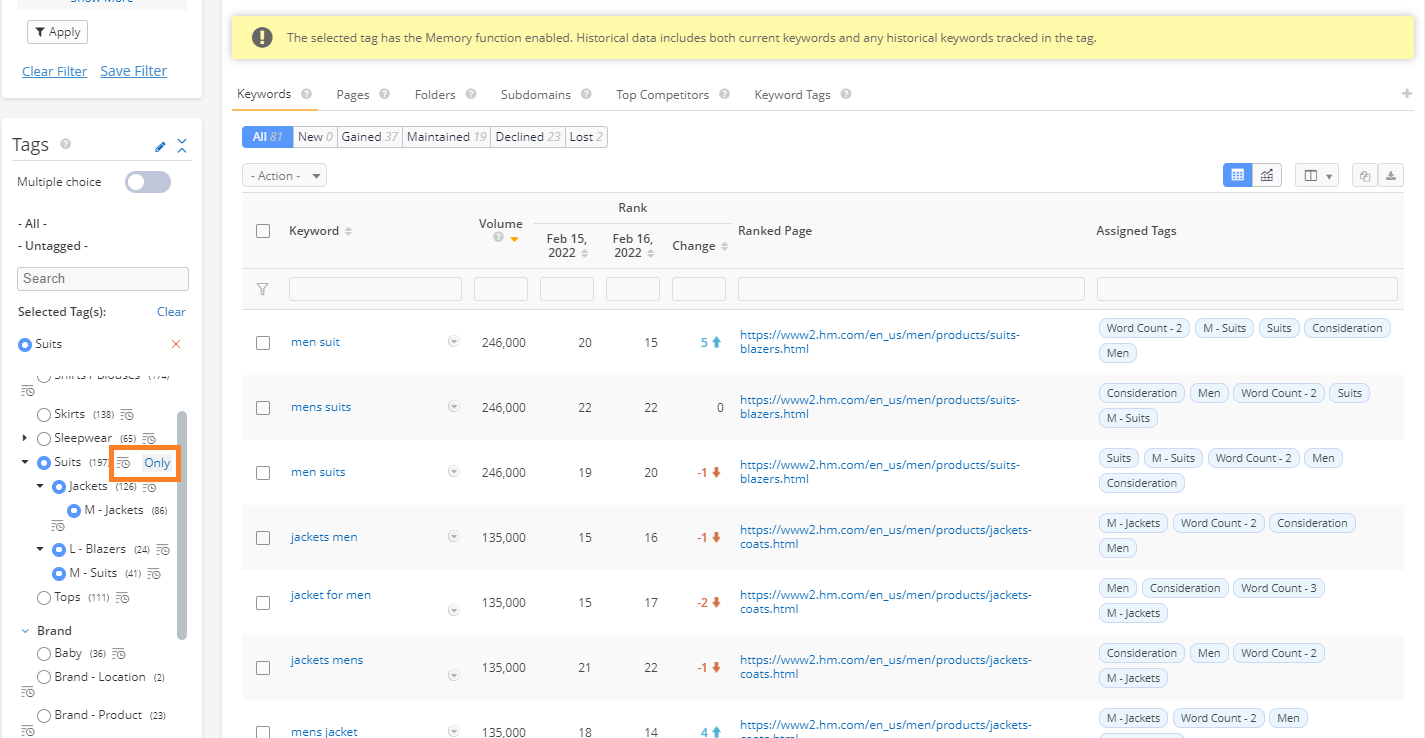Click the plus icon to add tab
The height and width of the screenshot is (738, 1425).
pyautogui.click(x=1407, y=94)
